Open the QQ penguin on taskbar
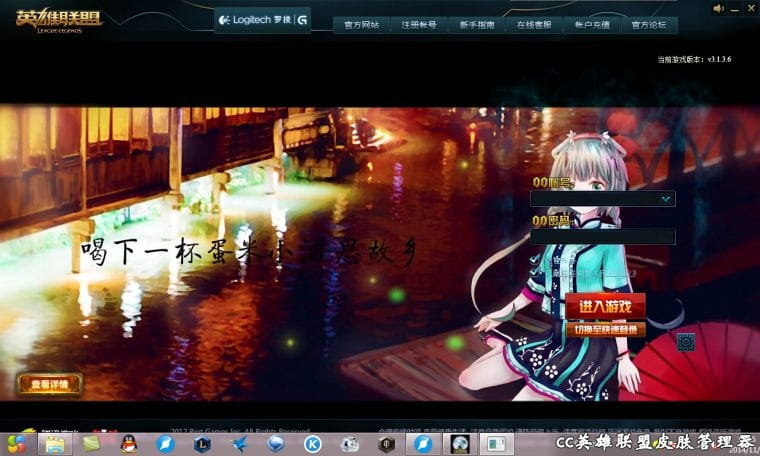The height and width of the screenshot is (456, 760). pyautogui.click(x=128, y=444)
